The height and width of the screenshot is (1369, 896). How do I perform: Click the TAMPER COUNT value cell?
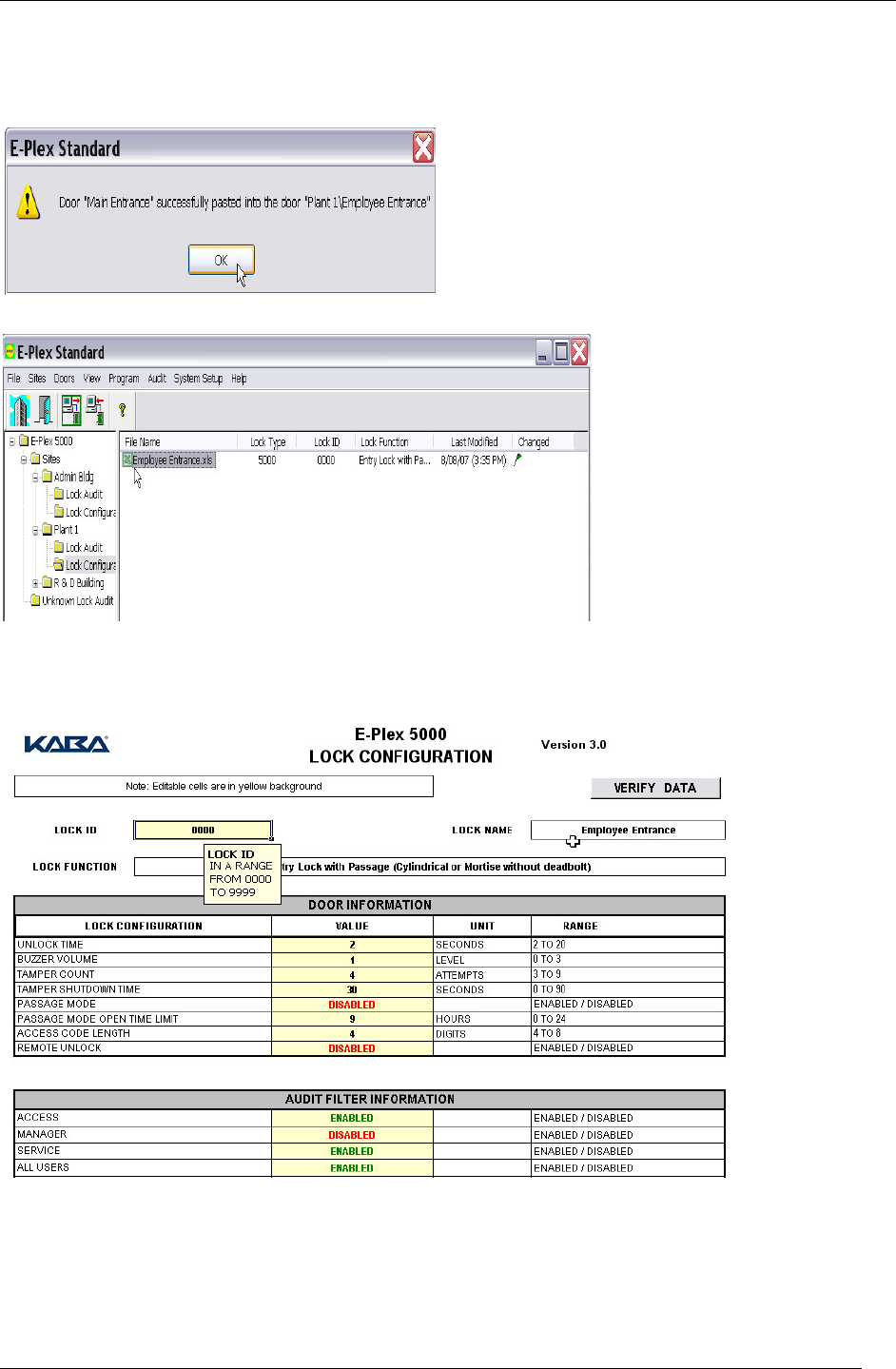tap(352, 975)
